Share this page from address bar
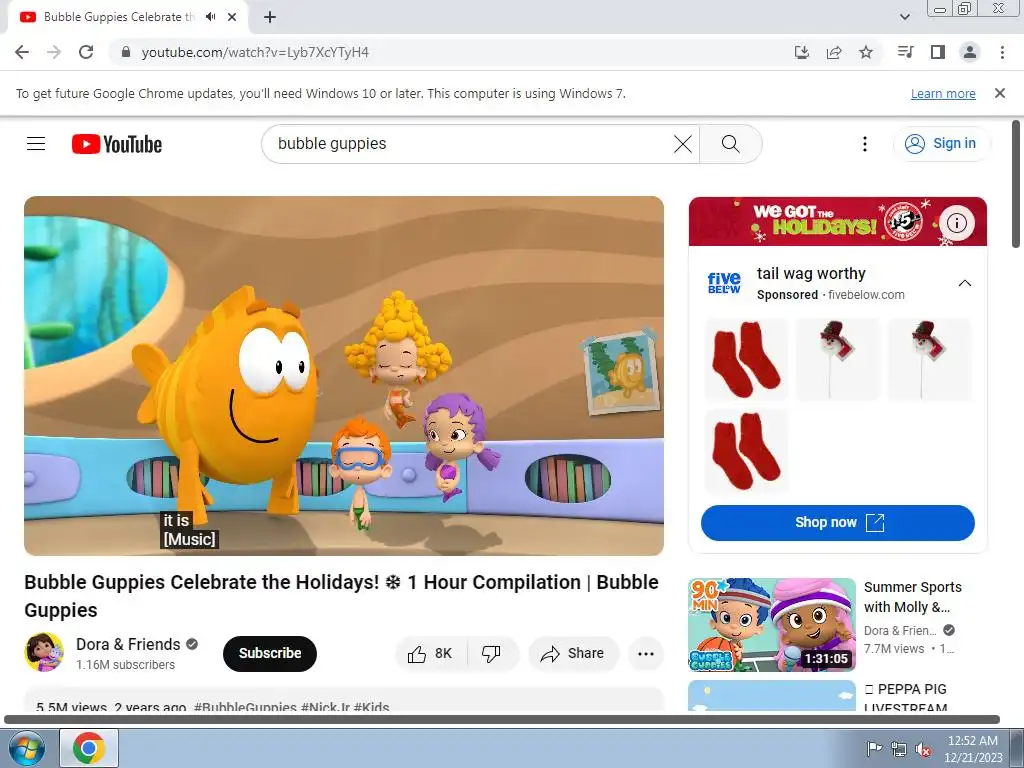This screenshot has width=1024, height=768. point(834,52)
